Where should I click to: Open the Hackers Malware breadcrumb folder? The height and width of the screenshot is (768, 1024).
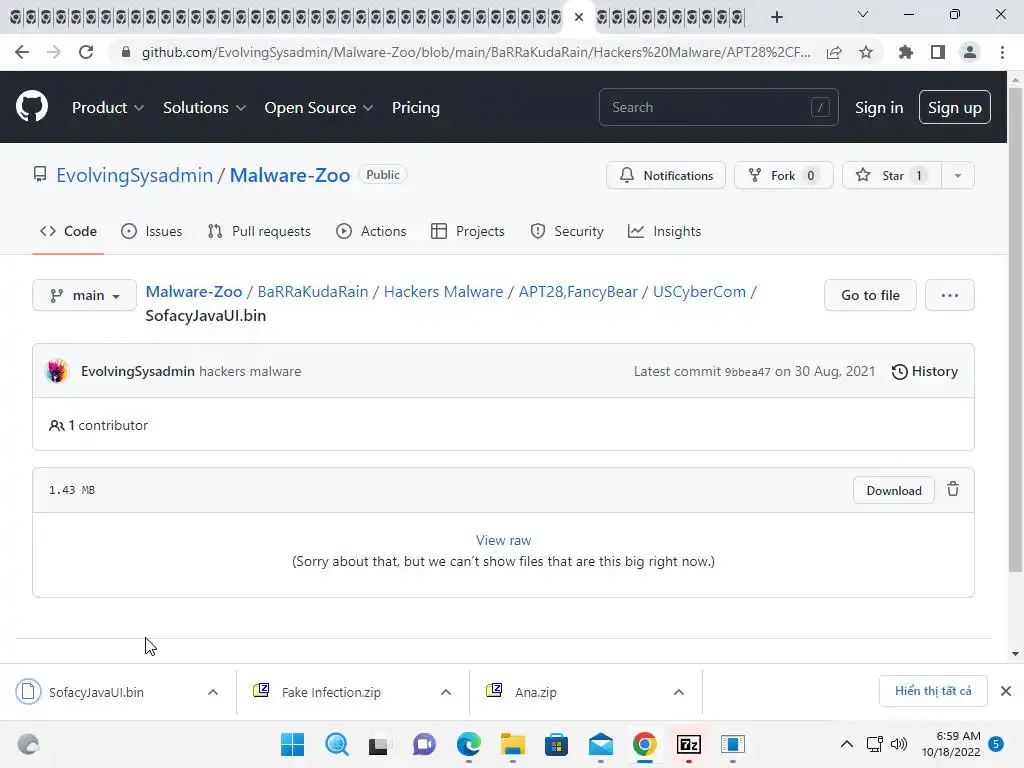443,292
